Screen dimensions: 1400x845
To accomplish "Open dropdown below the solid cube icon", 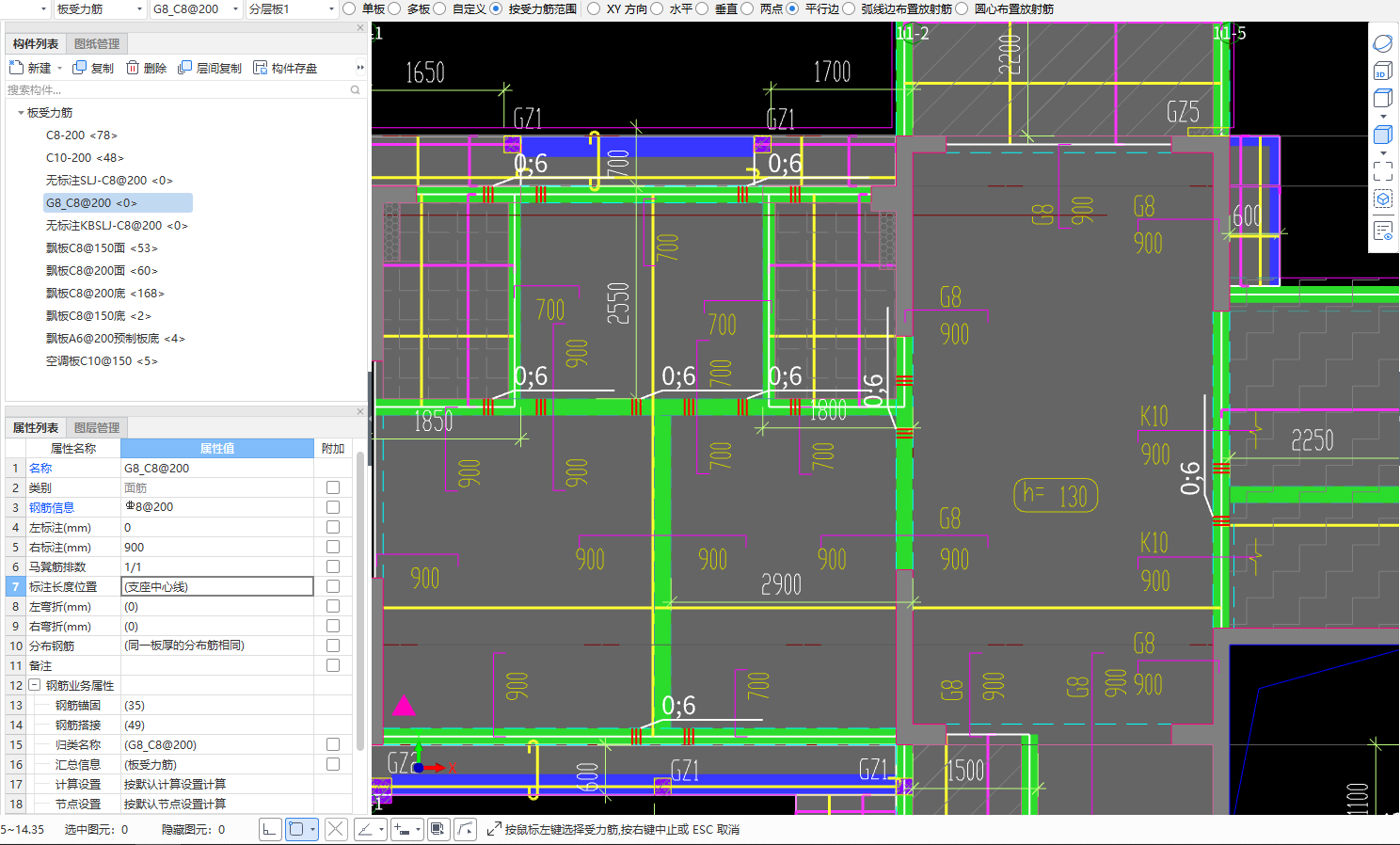I will pos(1383,152).
